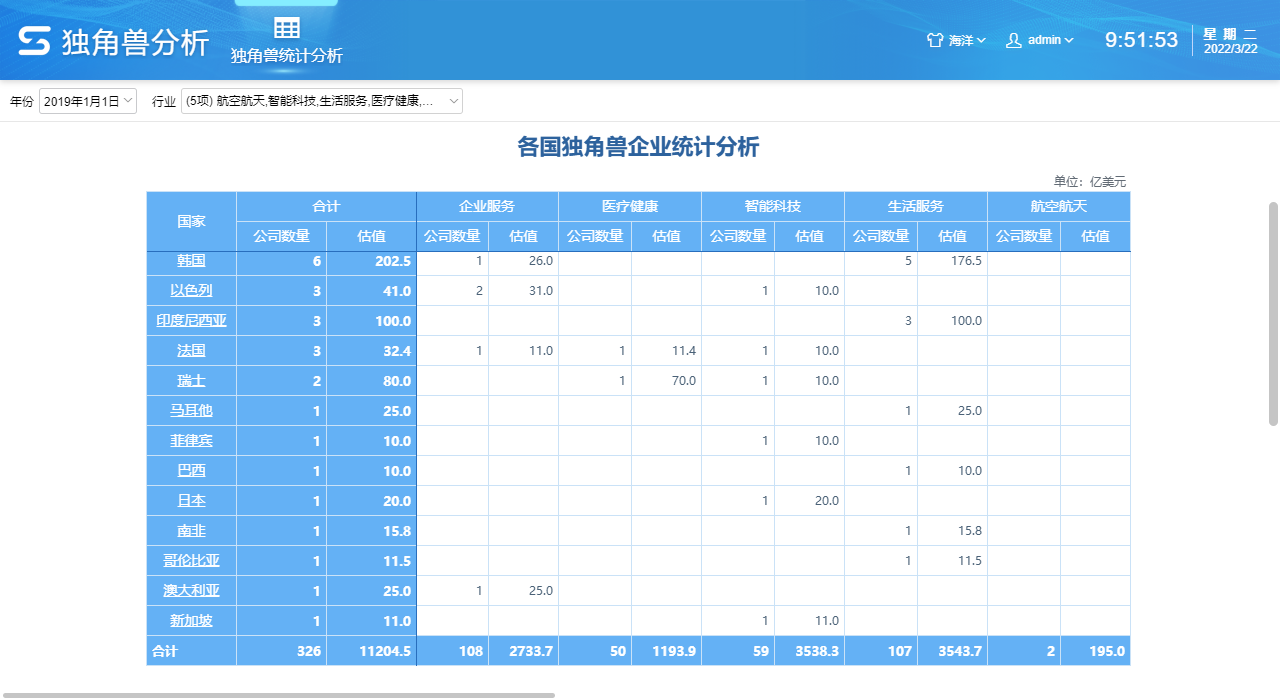This screenshot has width=1280, height=700.
Task: Click the 企业服务 column header
Action: click(487, 207)
